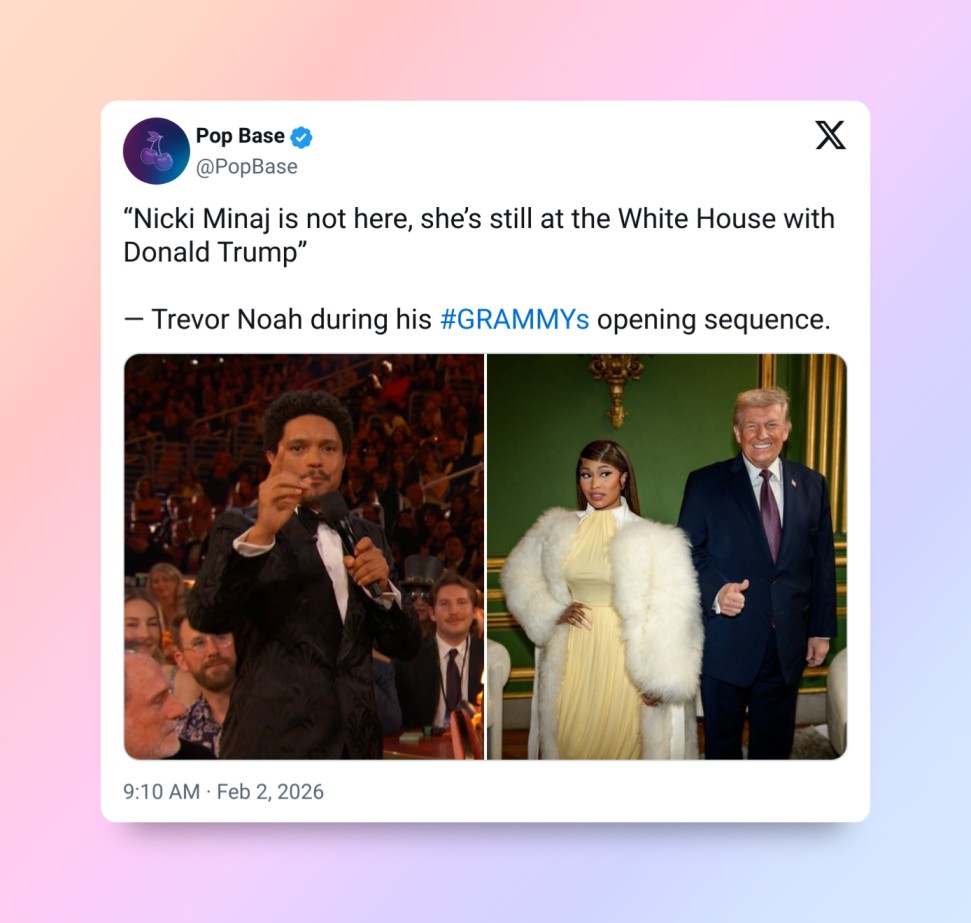Click the thumbs-up hand in the right photo
971x923 pixels.
pos(732,597)
